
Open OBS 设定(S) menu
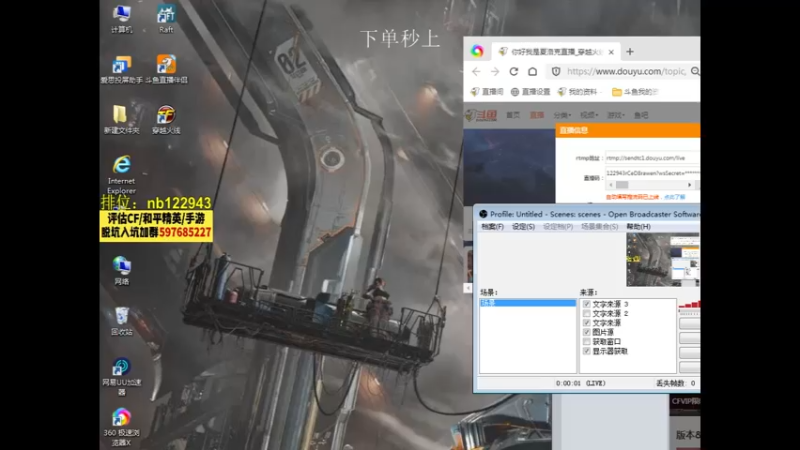pyautogui.click(x=523, y=227)
